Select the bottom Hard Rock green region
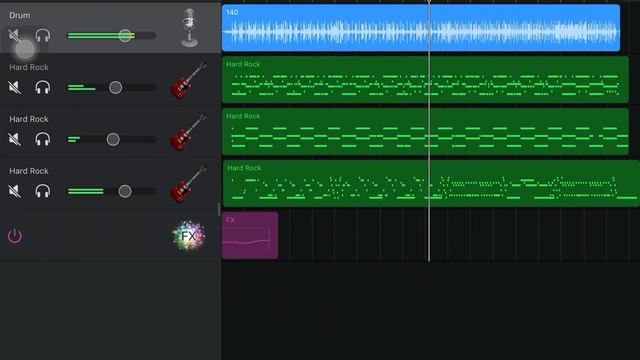This screenshot has height=360, width=640. [x=431, y=183]
